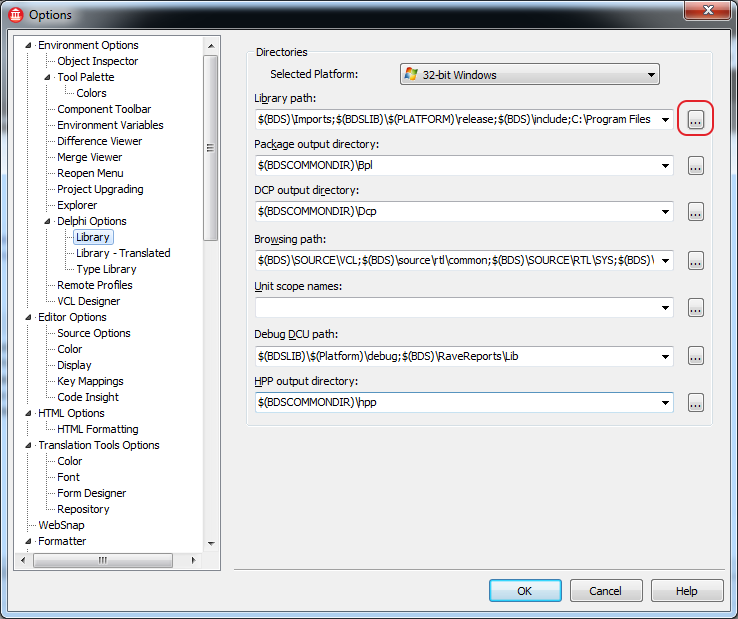
Task: Select Merge Viewer tree item
Action: (x=89, y=157)
